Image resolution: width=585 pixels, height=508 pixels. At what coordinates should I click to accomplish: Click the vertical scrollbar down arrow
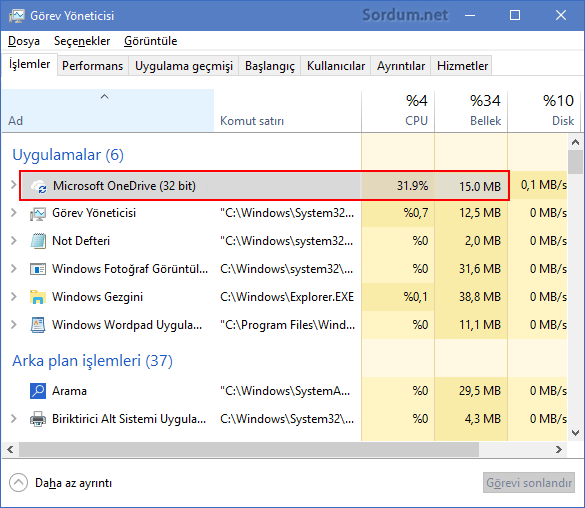click(575, 433)
